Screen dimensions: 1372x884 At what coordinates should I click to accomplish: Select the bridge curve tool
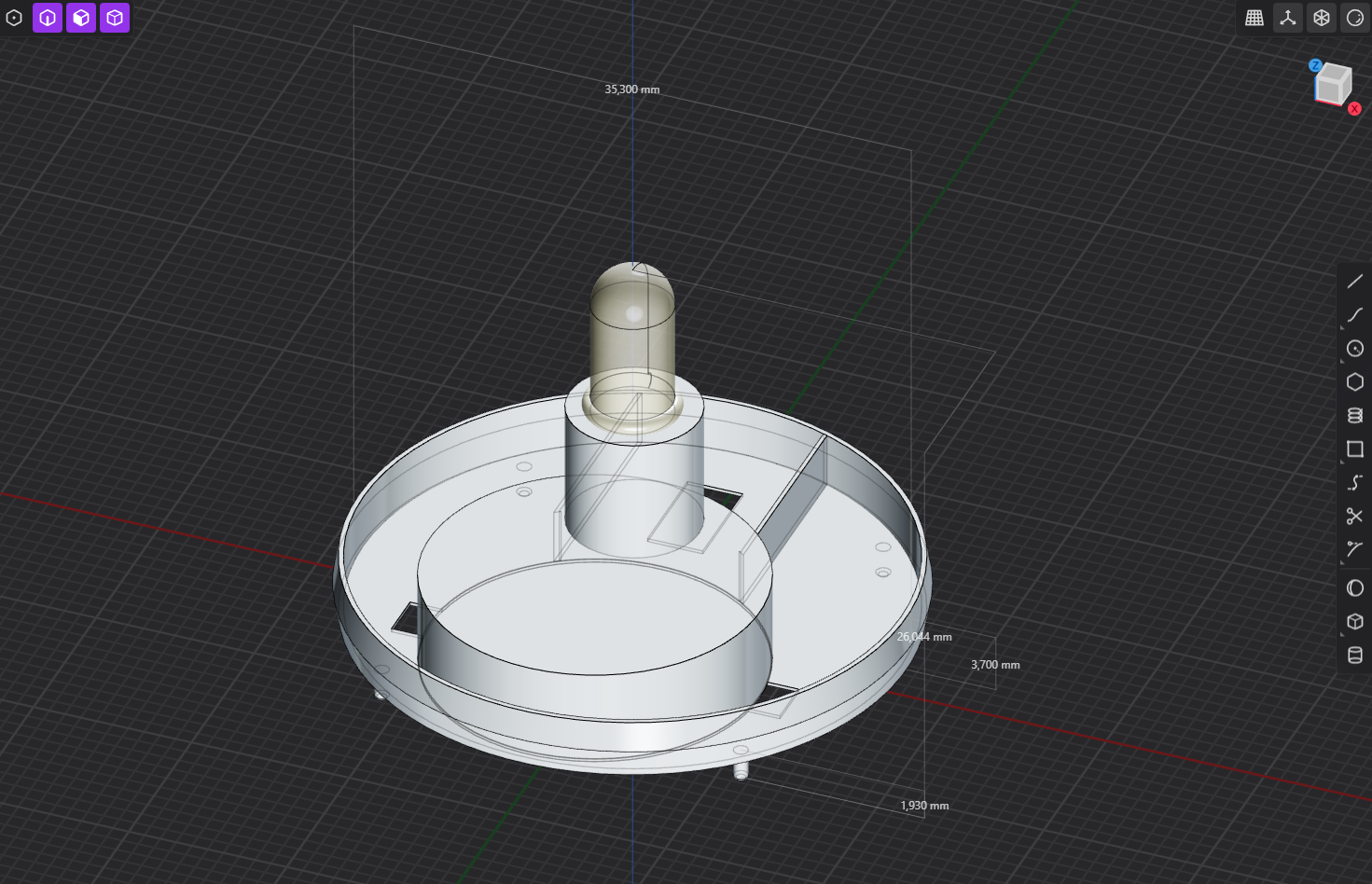[x=1355, y=483]
